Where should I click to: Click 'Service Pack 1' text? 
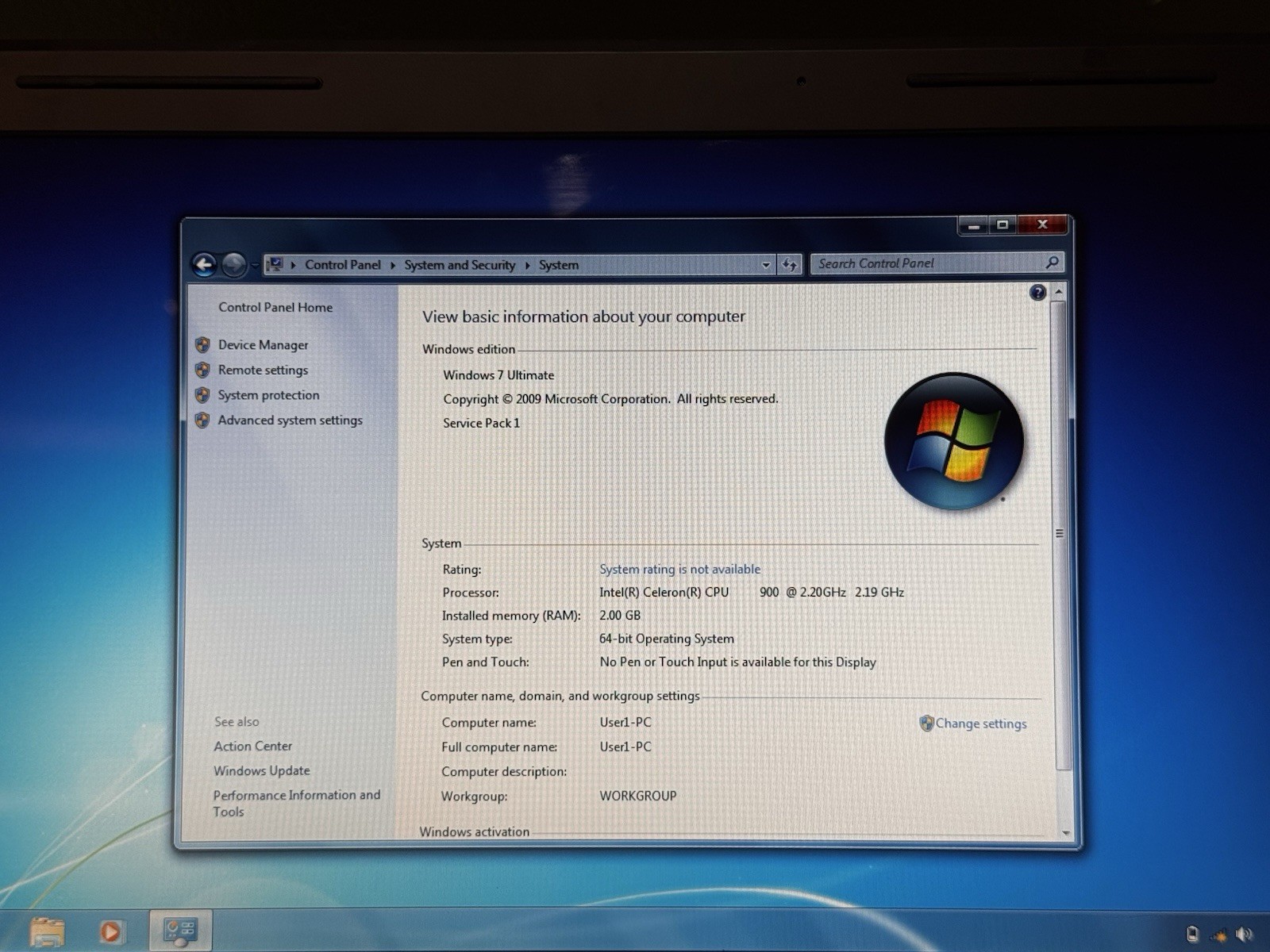[x=481, y=423]
